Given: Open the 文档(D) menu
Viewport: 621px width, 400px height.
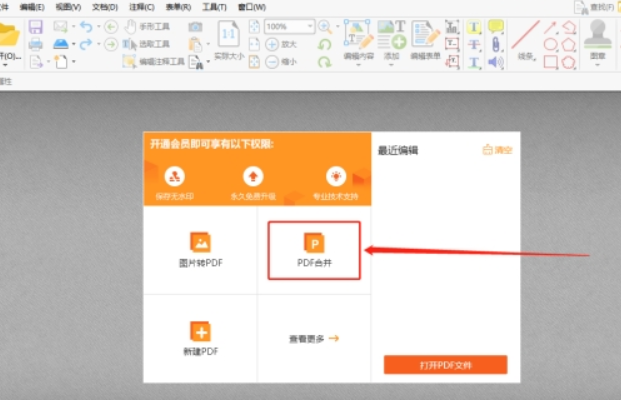Looking at the screenshot, I should point(105,7).
